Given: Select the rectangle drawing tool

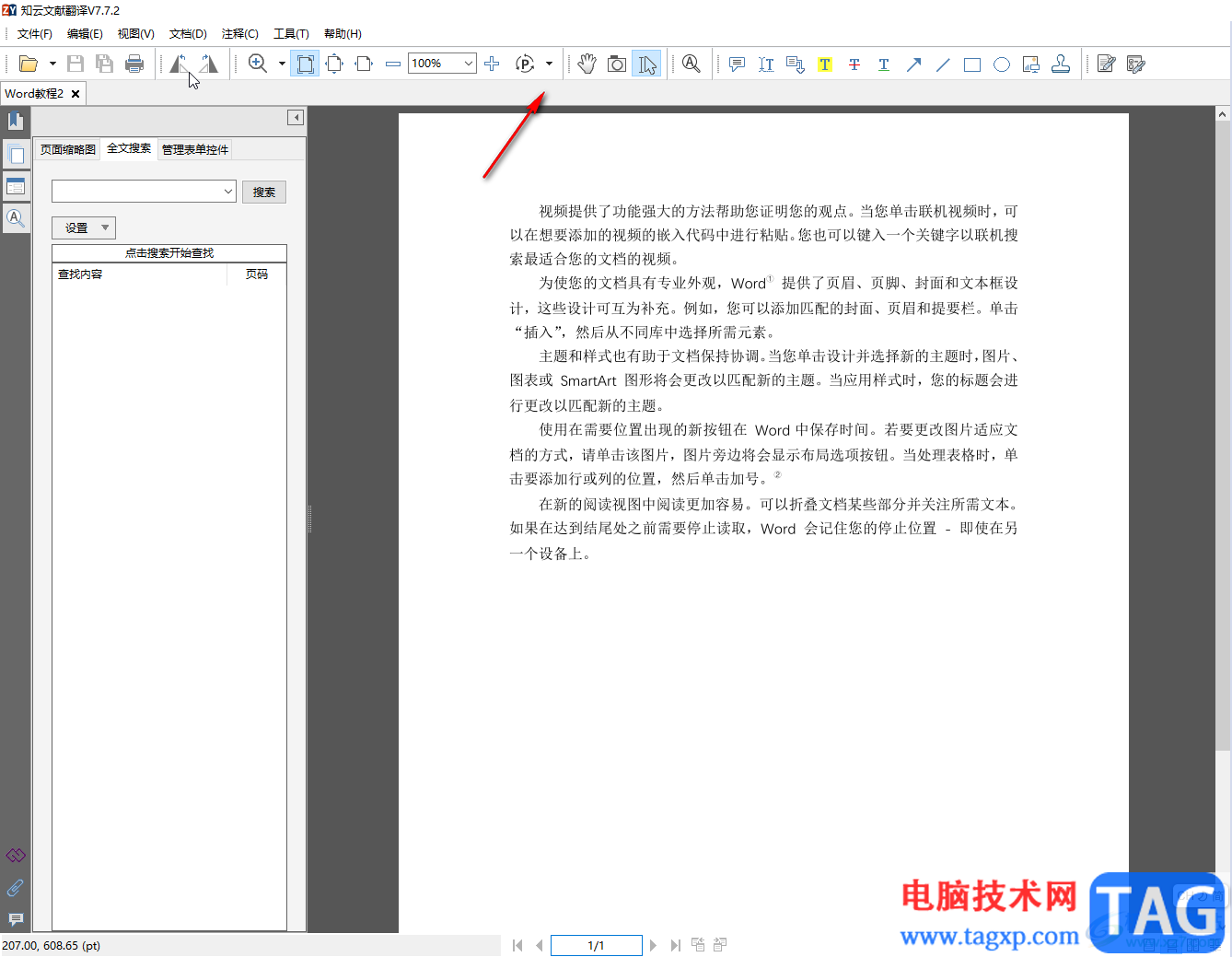Looking at the screenshot, I should coord(972,64).
